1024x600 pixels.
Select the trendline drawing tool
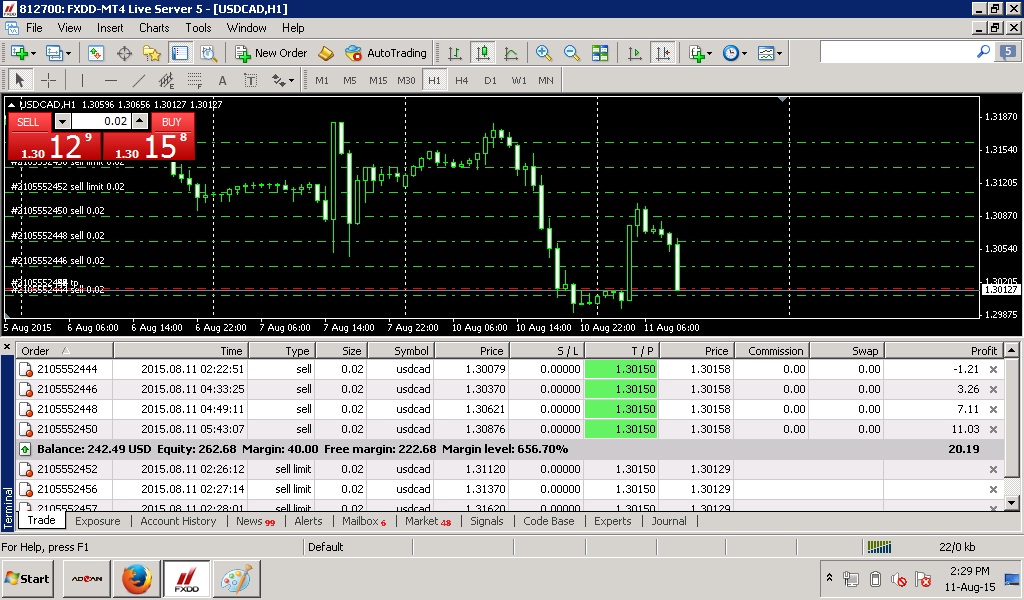(138, 80)
